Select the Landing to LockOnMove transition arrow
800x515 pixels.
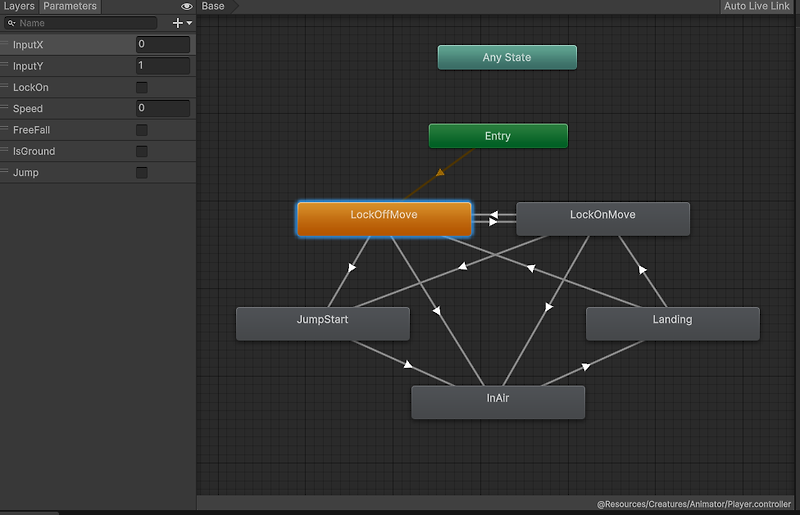point(642,270)
